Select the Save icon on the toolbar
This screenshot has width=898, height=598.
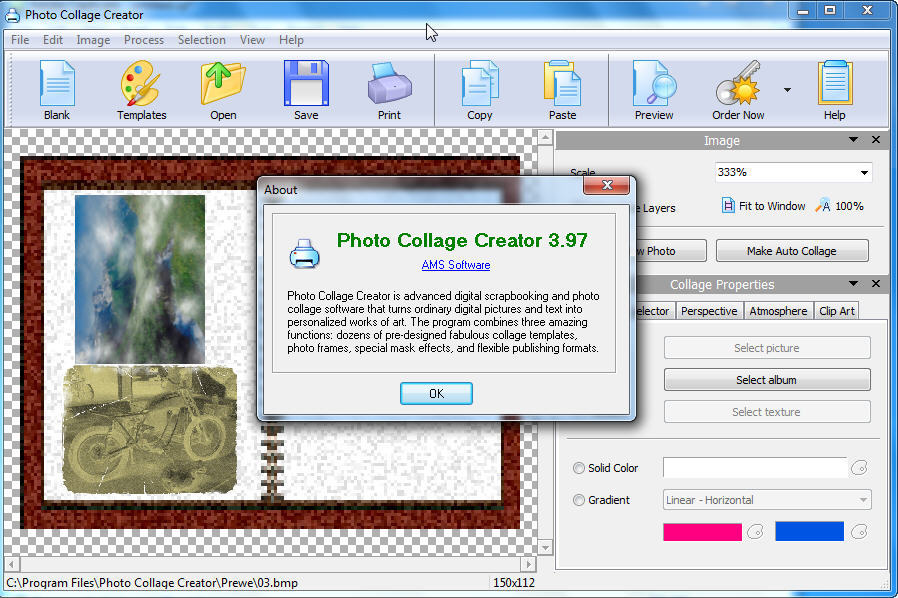coord(306,89)
